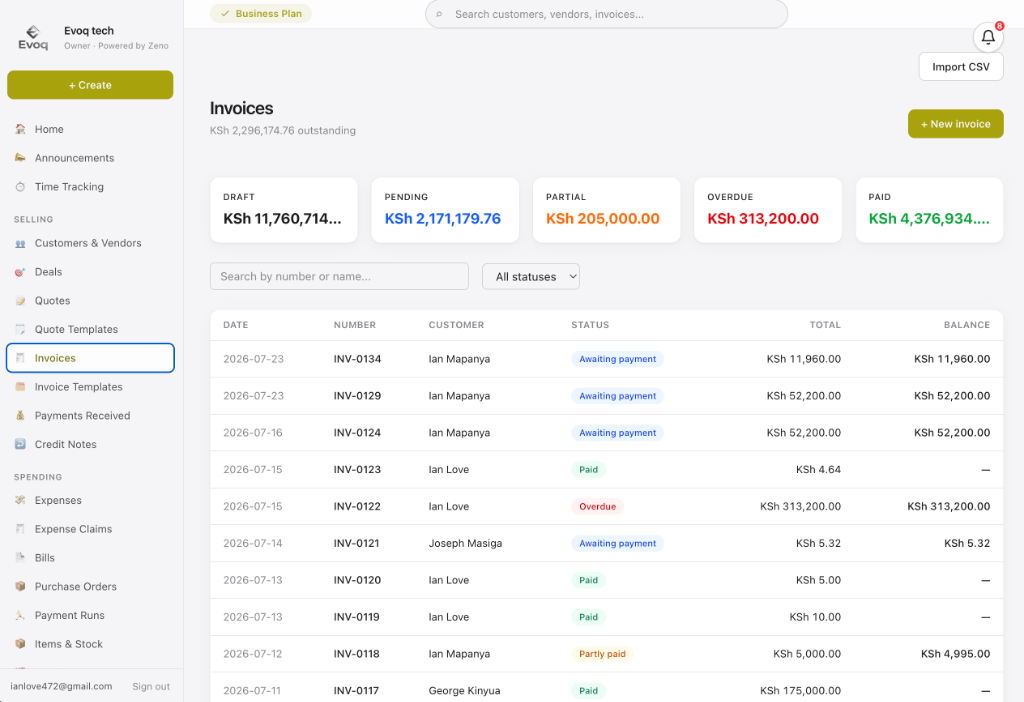Viewport: 1024px width, 702px height.
Task: Click Overdue status badge of INV-0122
Action: pyautogui.click(x=597, y=506)
